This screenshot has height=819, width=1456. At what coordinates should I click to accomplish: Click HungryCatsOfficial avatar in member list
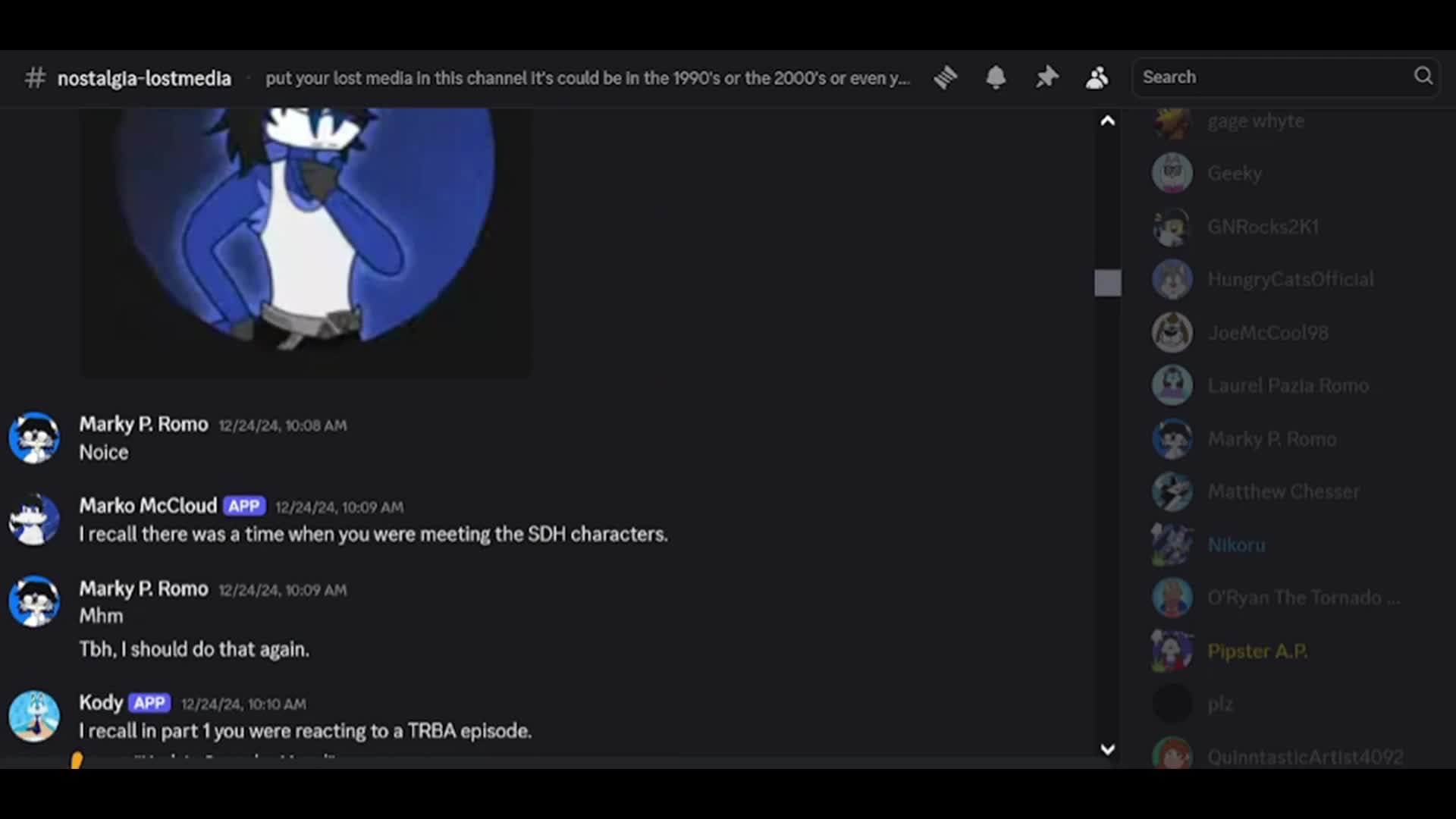tap(1172, 279)
